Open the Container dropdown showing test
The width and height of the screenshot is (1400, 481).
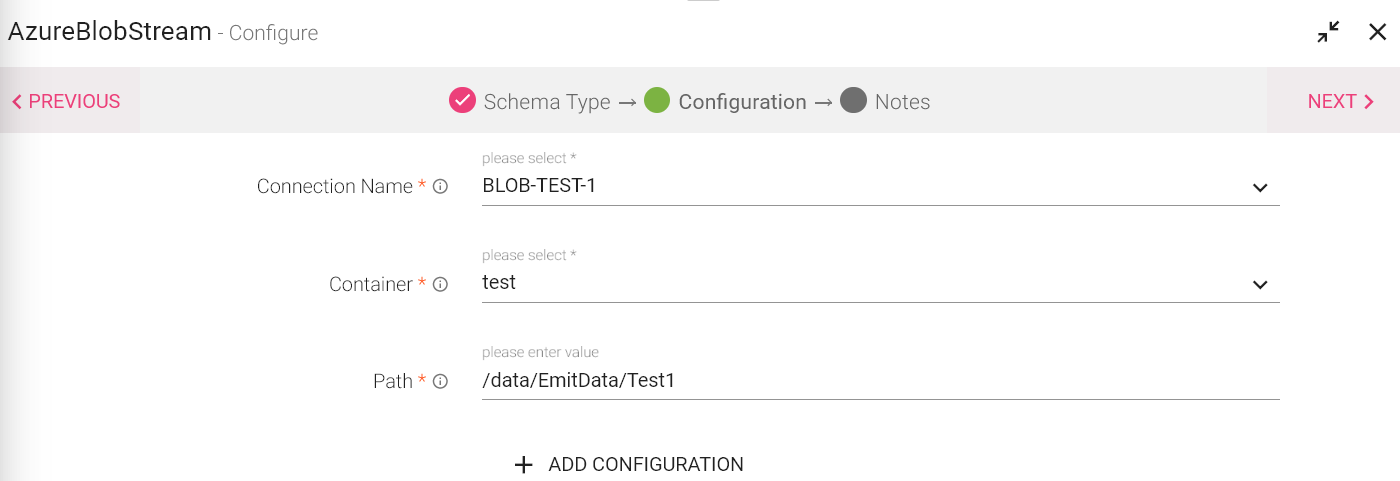[860, 283]
